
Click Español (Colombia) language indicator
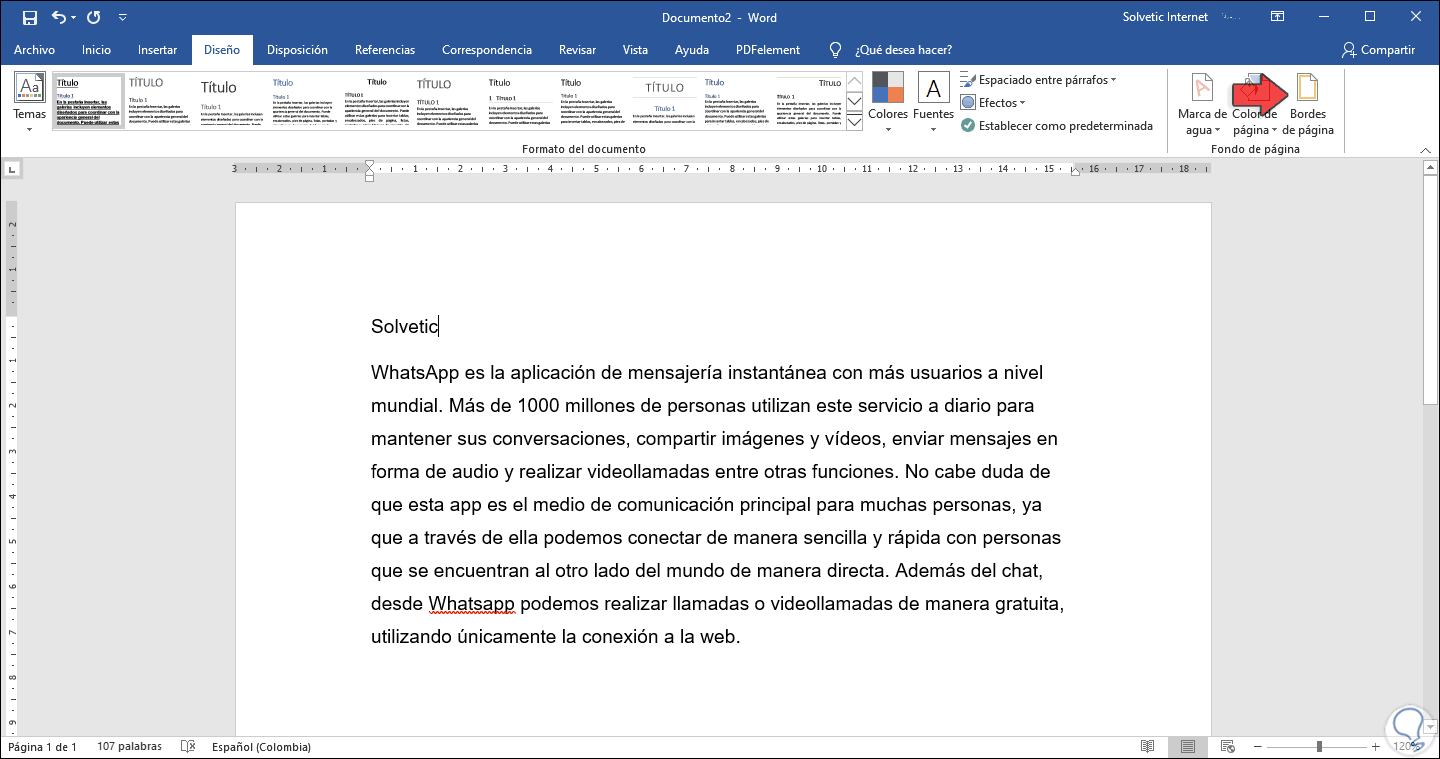[261, 747]
